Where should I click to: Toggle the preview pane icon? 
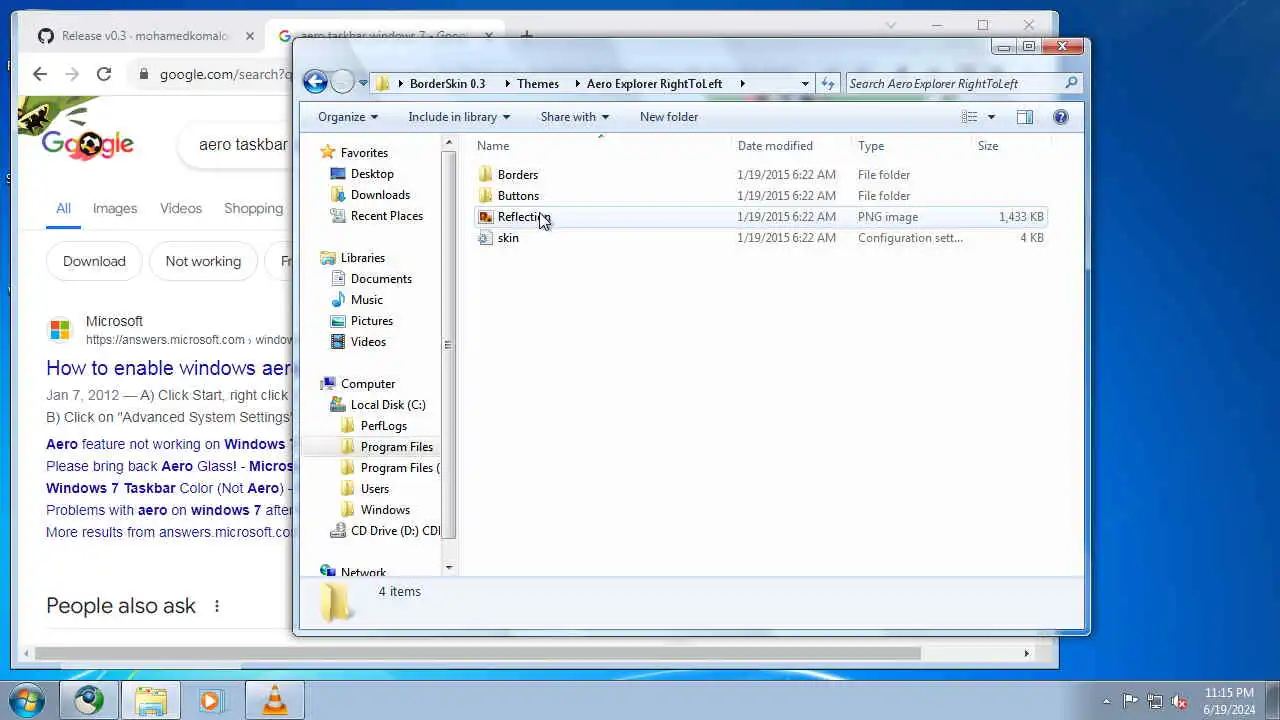coord(1025,117)
